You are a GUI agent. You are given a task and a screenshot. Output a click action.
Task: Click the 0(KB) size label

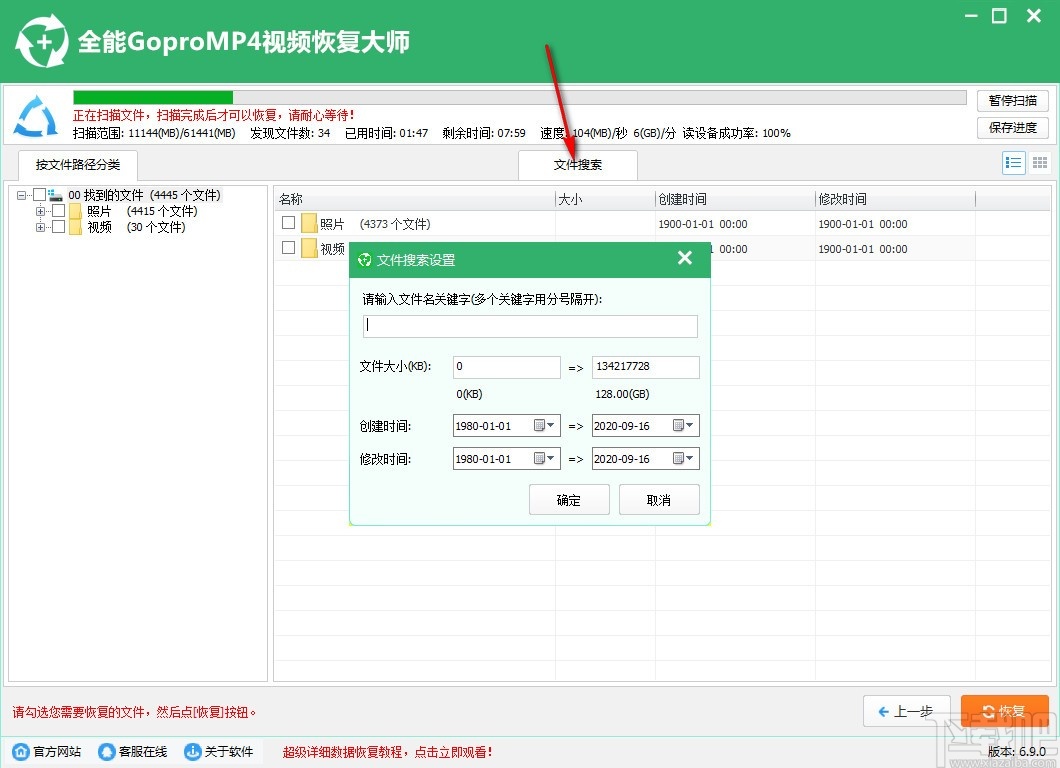[x=469, y=393]
